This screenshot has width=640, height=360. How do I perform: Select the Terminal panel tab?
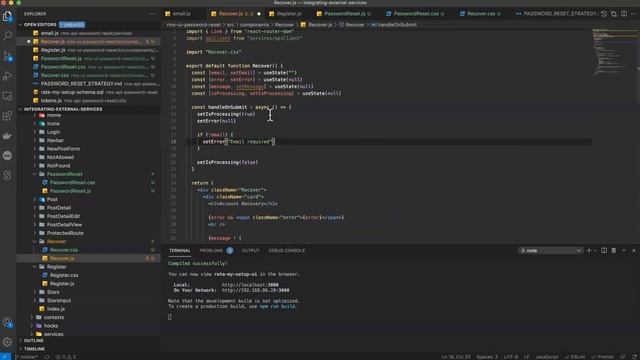[180, 251]
